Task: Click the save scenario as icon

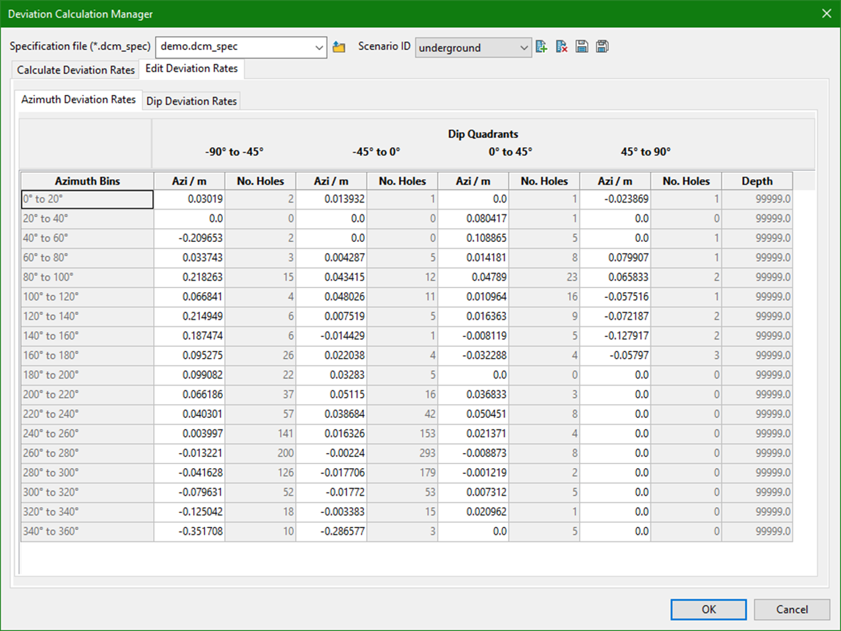Action: click(x=602, y=47)
